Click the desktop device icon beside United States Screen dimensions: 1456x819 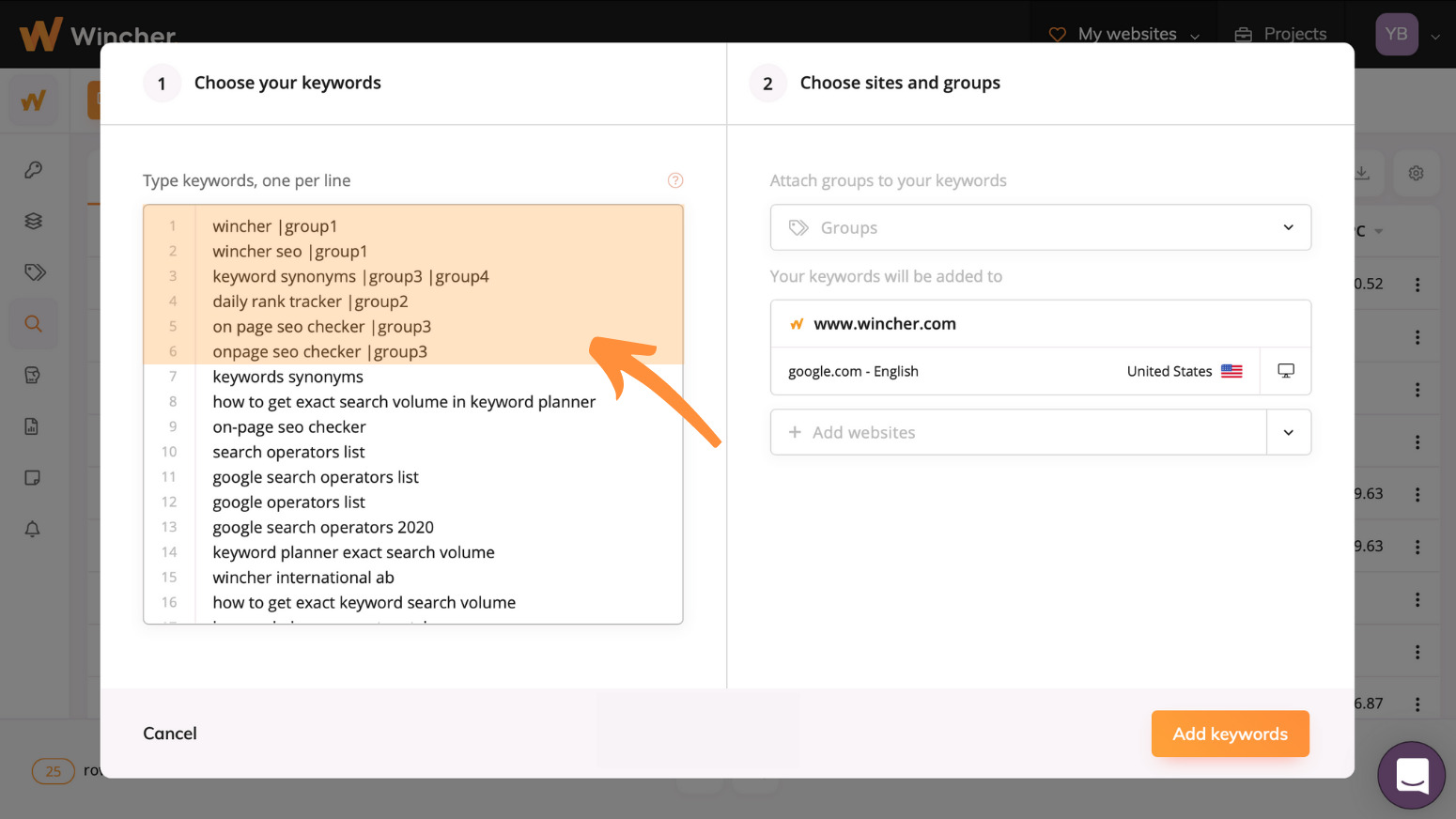coord(1285,370)
